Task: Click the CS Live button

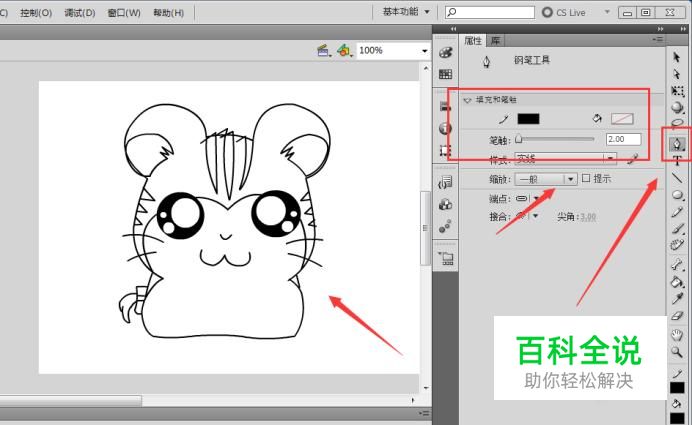Action: (x=564, y=12)
